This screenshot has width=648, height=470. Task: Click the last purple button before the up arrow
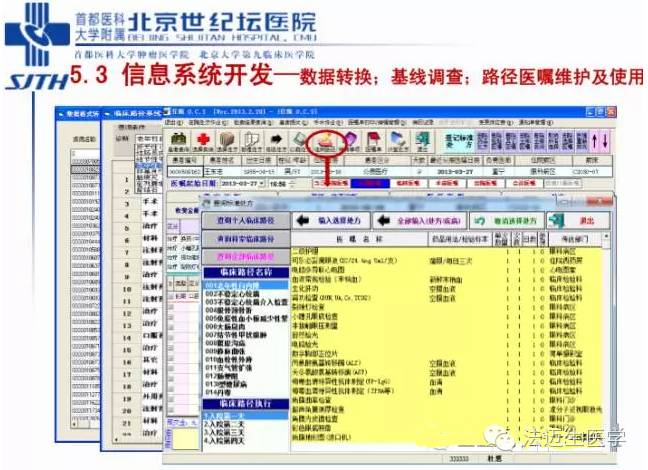582,141
